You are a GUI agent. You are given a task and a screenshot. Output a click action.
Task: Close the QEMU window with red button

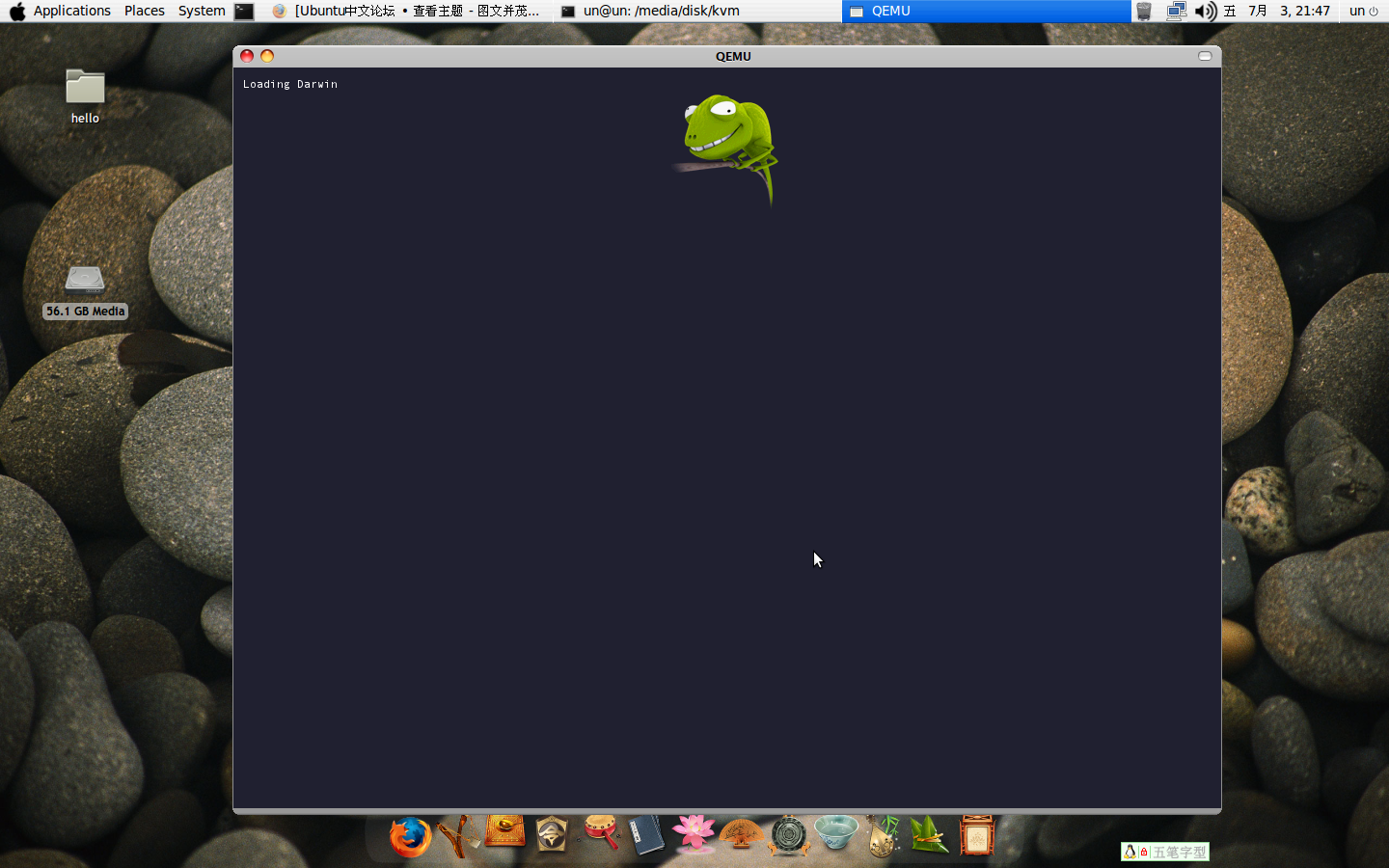247,56
